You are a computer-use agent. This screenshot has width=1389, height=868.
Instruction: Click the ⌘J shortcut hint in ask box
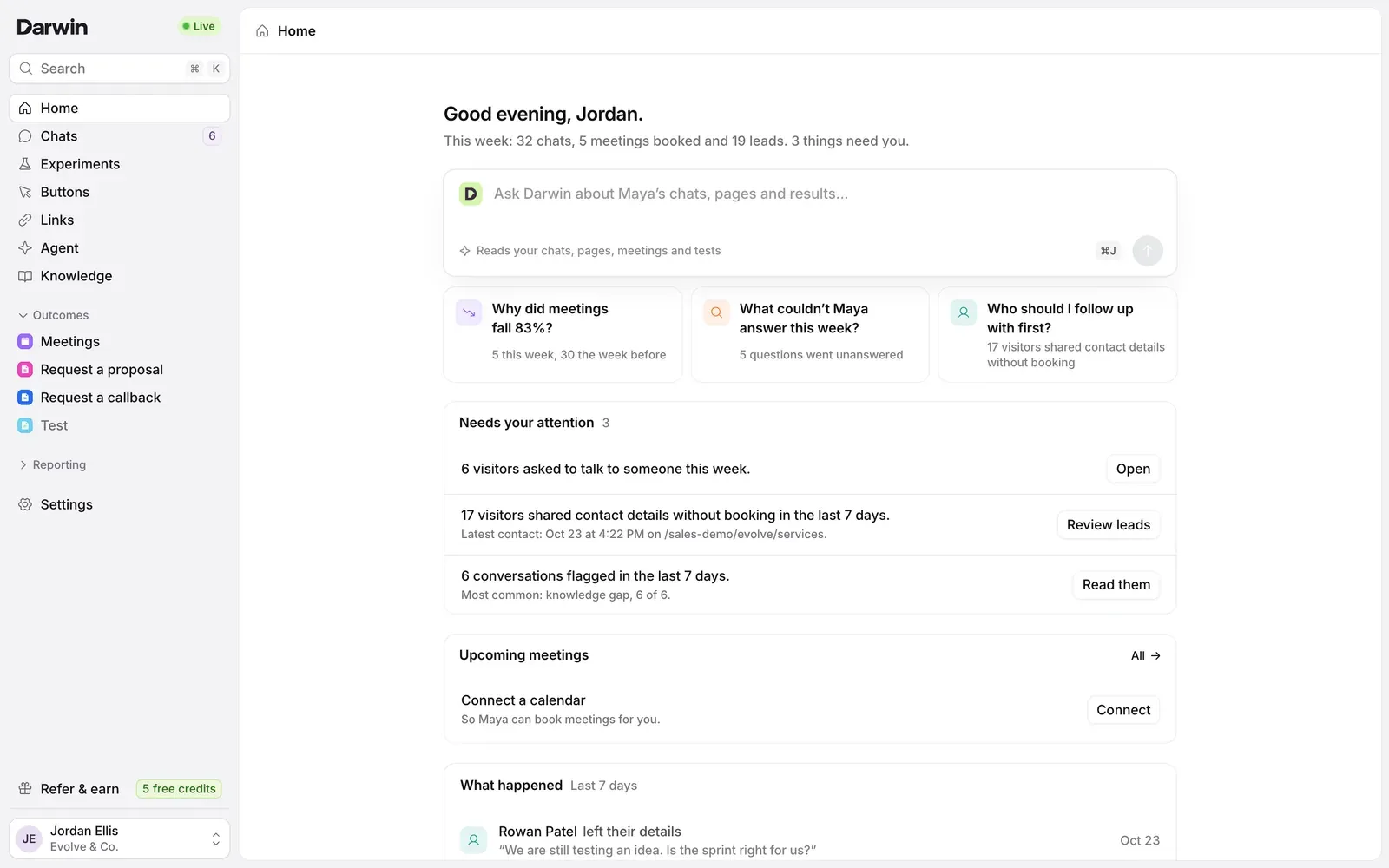(x=1108, y=251)
